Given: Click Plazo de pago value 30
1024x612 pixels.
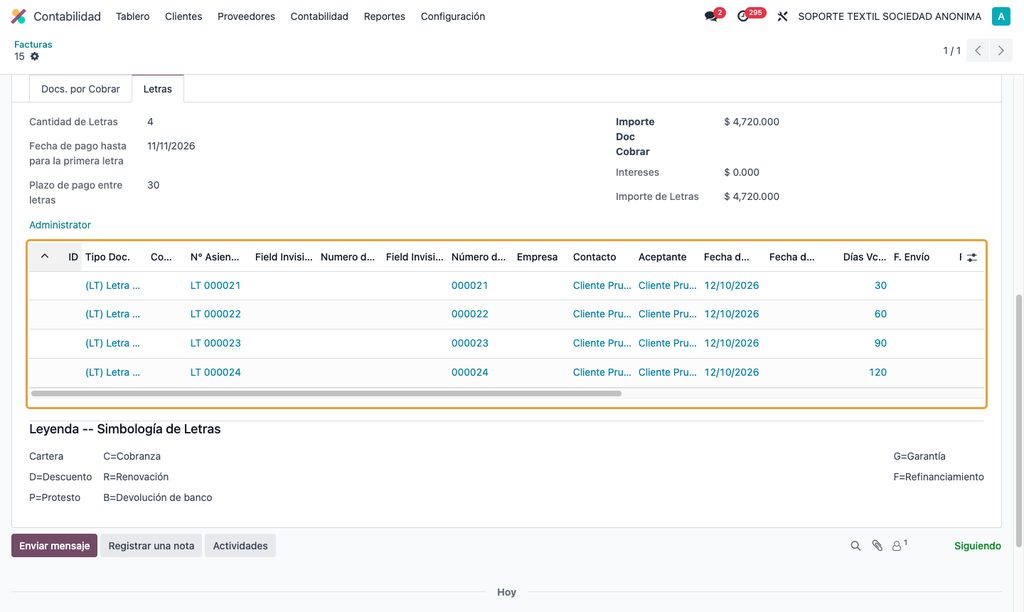Looking at the screenshot, I should pyautogui.click(x=153, y=185).
